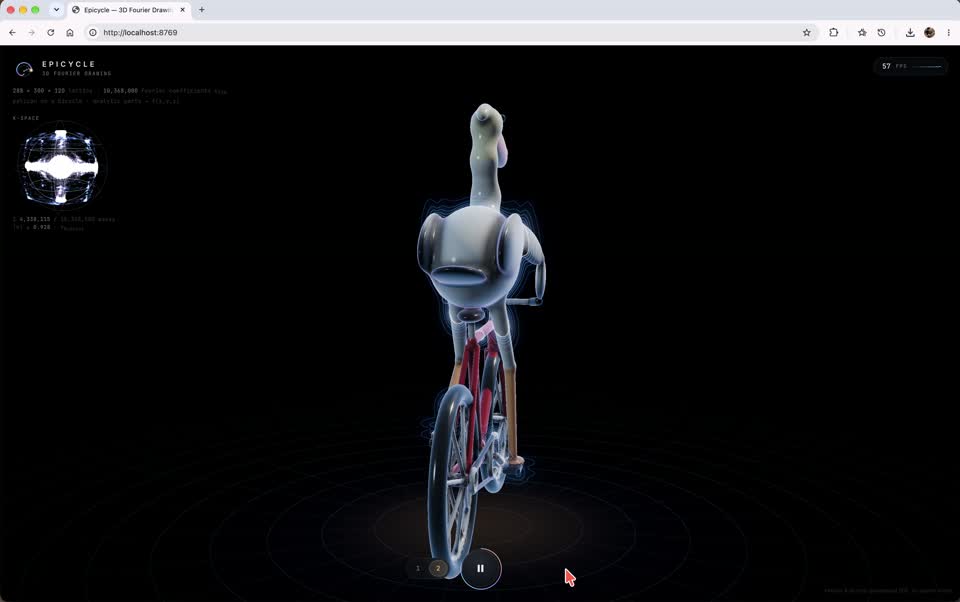Reload the Epicycle page
Viewport: 960px width, 602px height.
coord(51,32)
